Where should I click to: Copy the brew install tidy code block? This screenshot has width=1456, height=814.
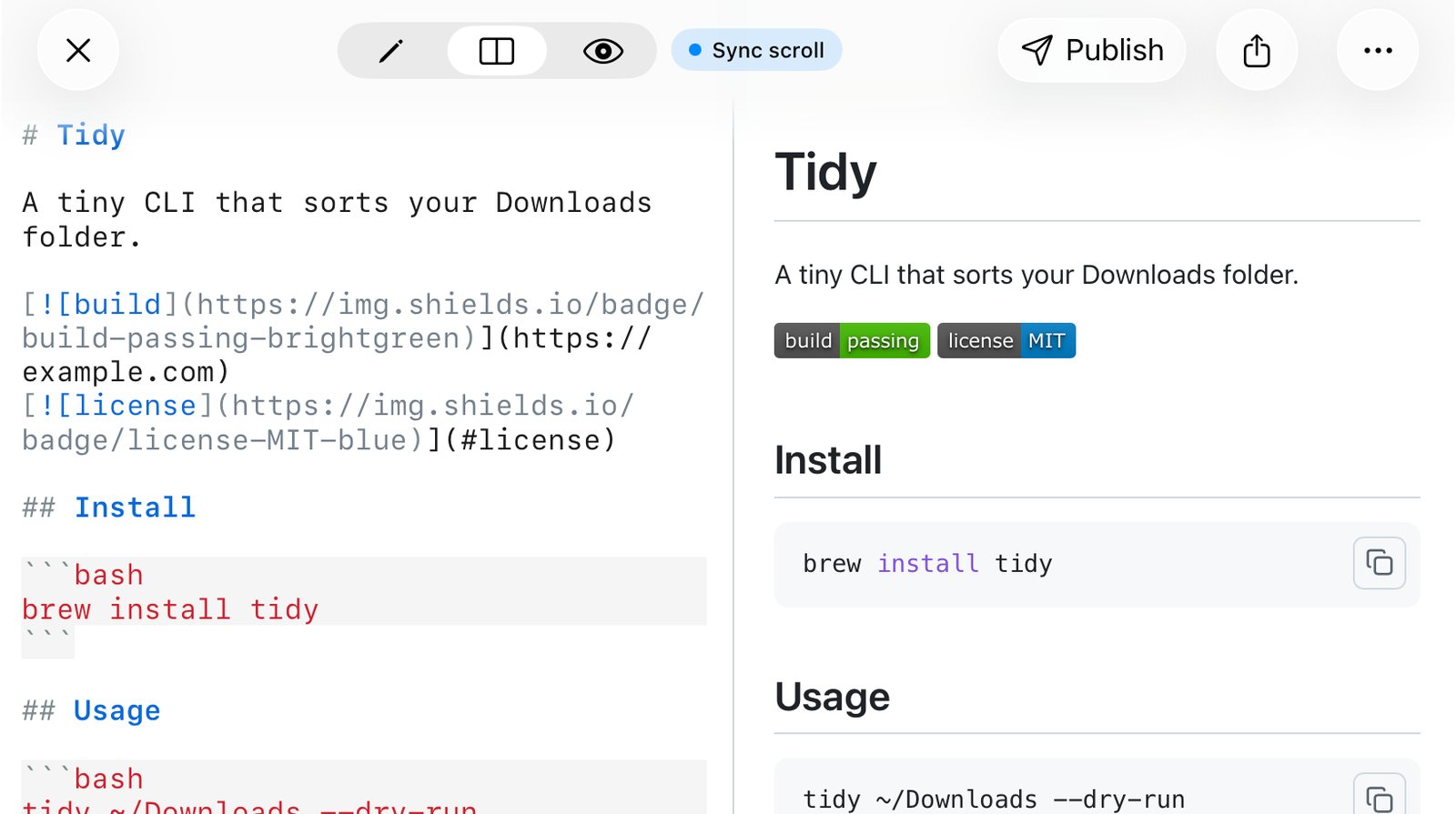click(x=1379, y=564)
